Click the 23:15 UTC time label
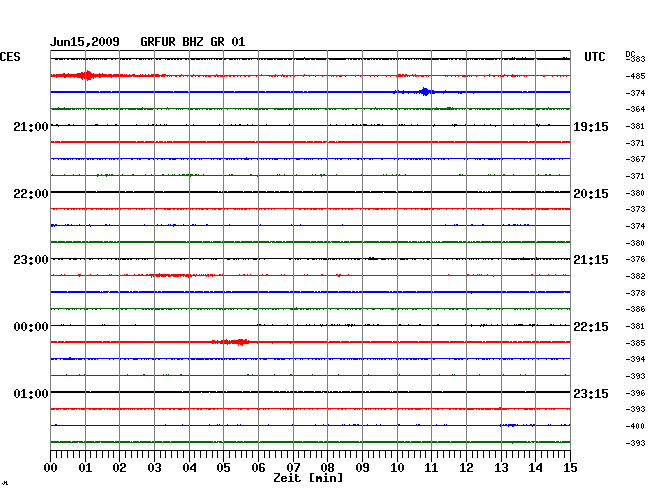Image resolution: width=650 pixels, height=494 pixels. (x=591, y=393)
